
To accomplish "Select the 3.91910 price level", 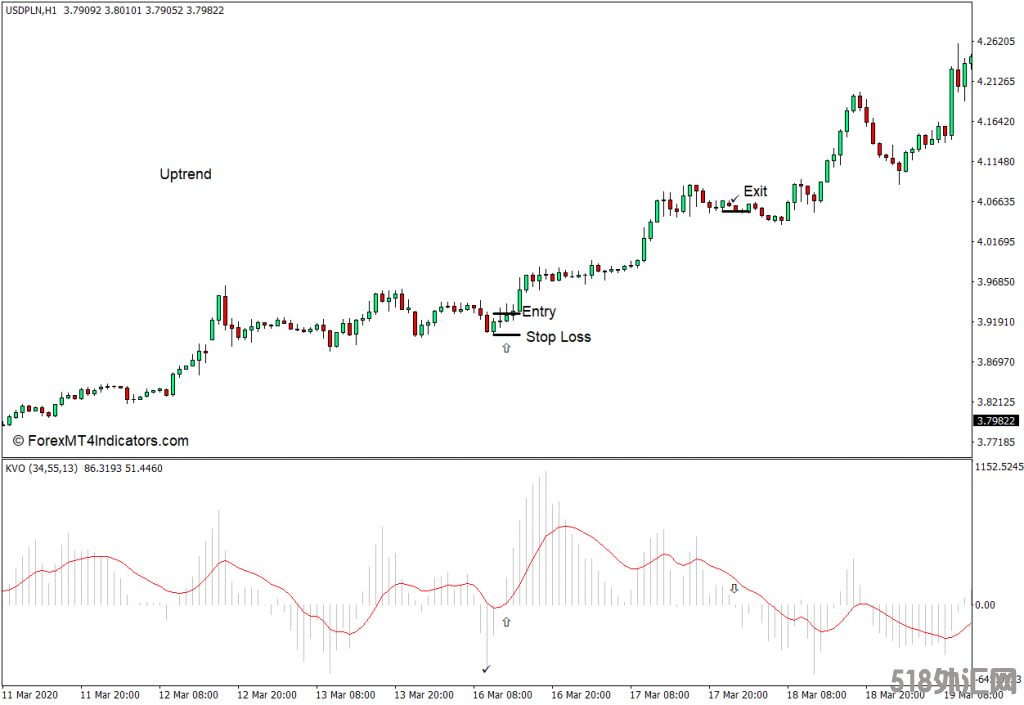I will point(996,322).
